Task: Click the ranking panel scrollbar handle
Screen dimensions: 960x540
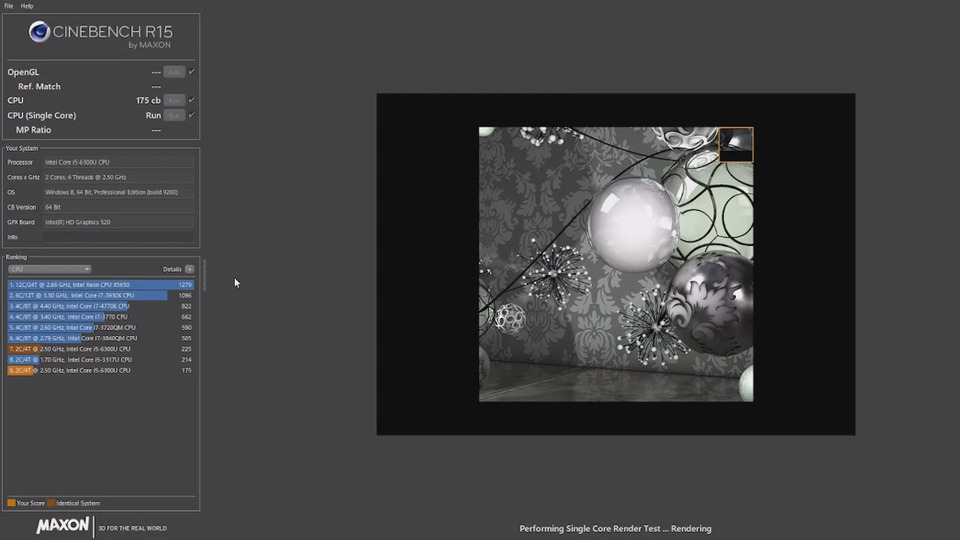Action: pos(204,275)
